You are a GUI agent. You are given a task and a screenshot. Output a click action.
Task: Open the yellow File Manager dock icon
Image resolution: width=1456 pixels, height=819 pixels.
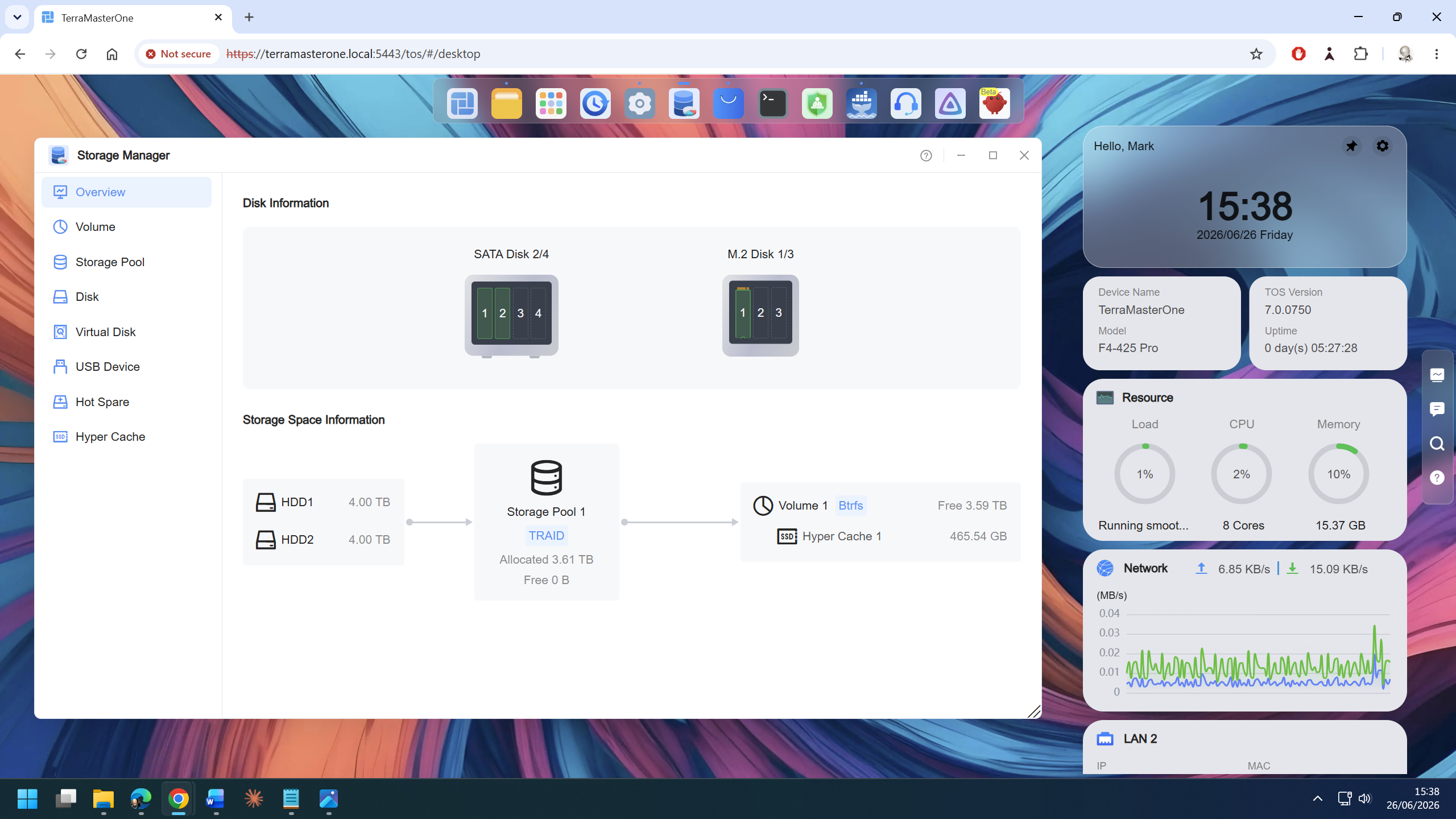click(x=506, y=104)
